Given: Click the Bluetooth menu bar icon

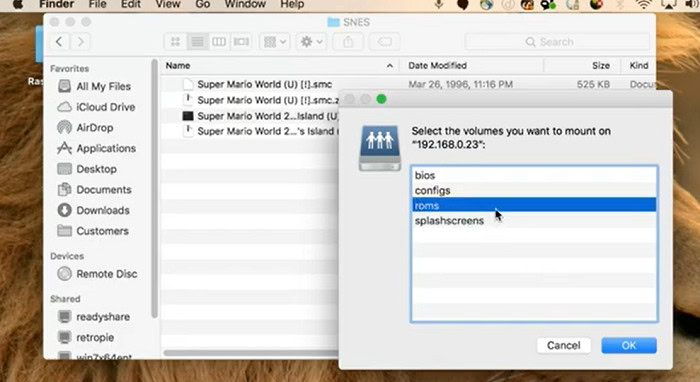Looking at the screenshot, I should [620, 4].
